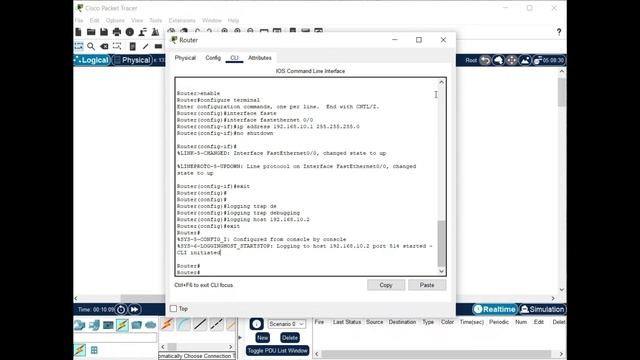
Task: Select the Delete tool icon
Action: (104, 47)
